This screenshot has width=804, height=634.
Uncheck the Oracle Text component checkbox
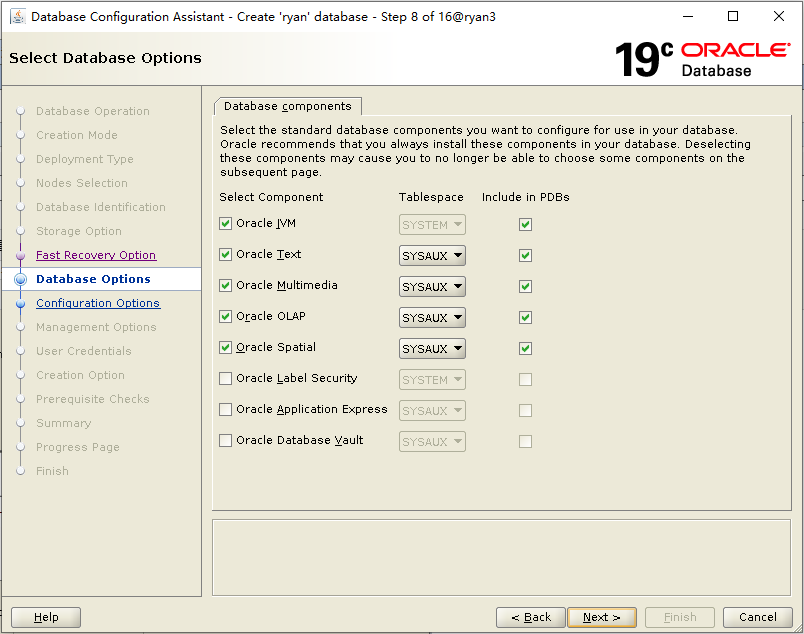(x=225, y=254)
